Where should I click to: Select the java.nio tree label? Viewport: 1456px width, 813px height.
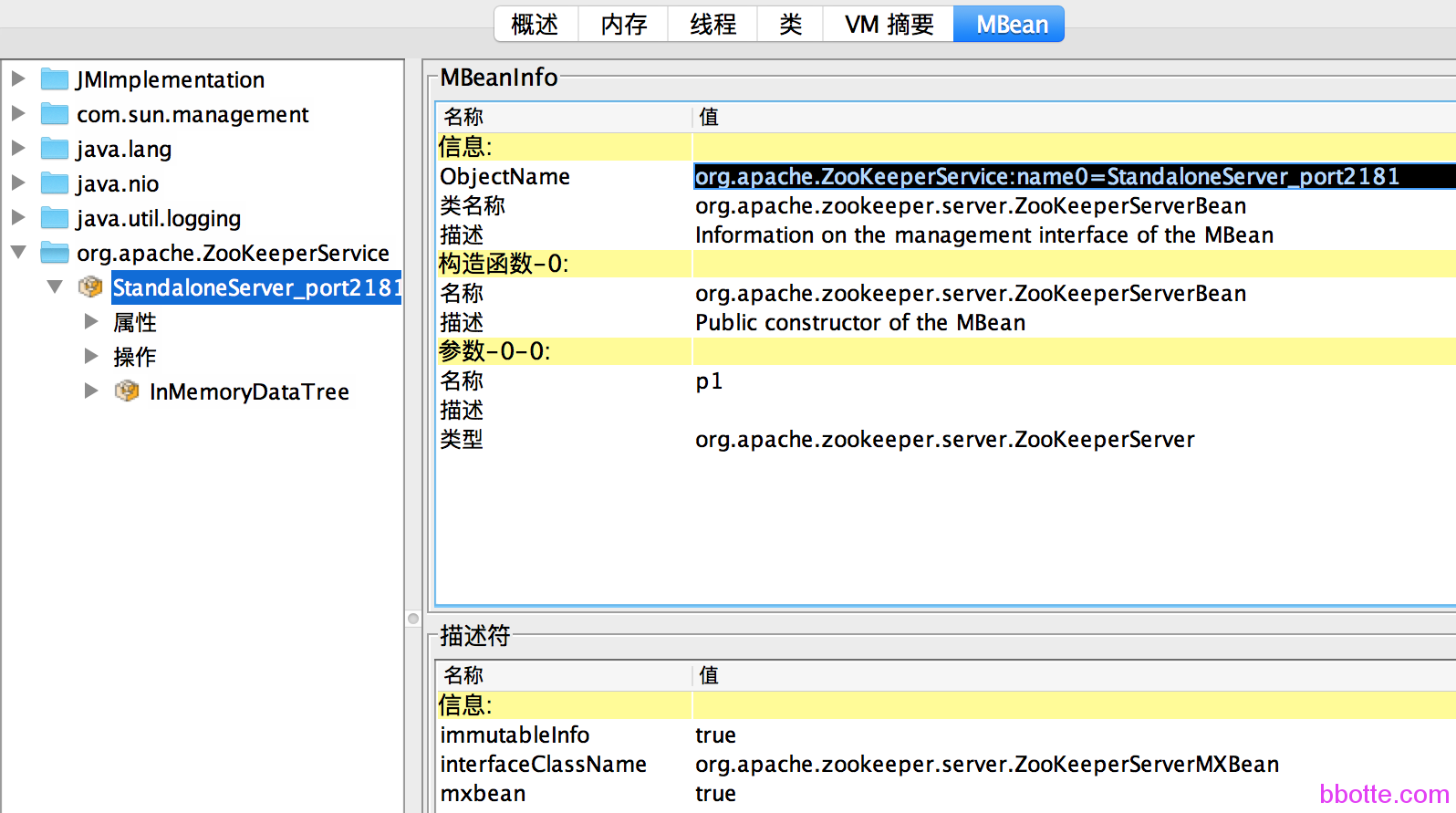(118, 183)
